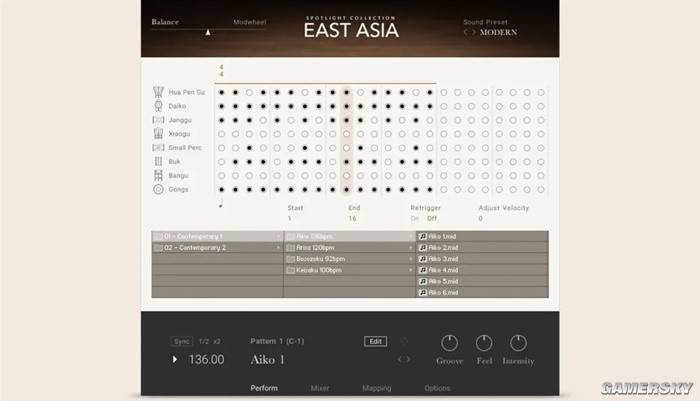Select the Gongs instrument icon
Screen dimensions: 700x401
[158, 189]
